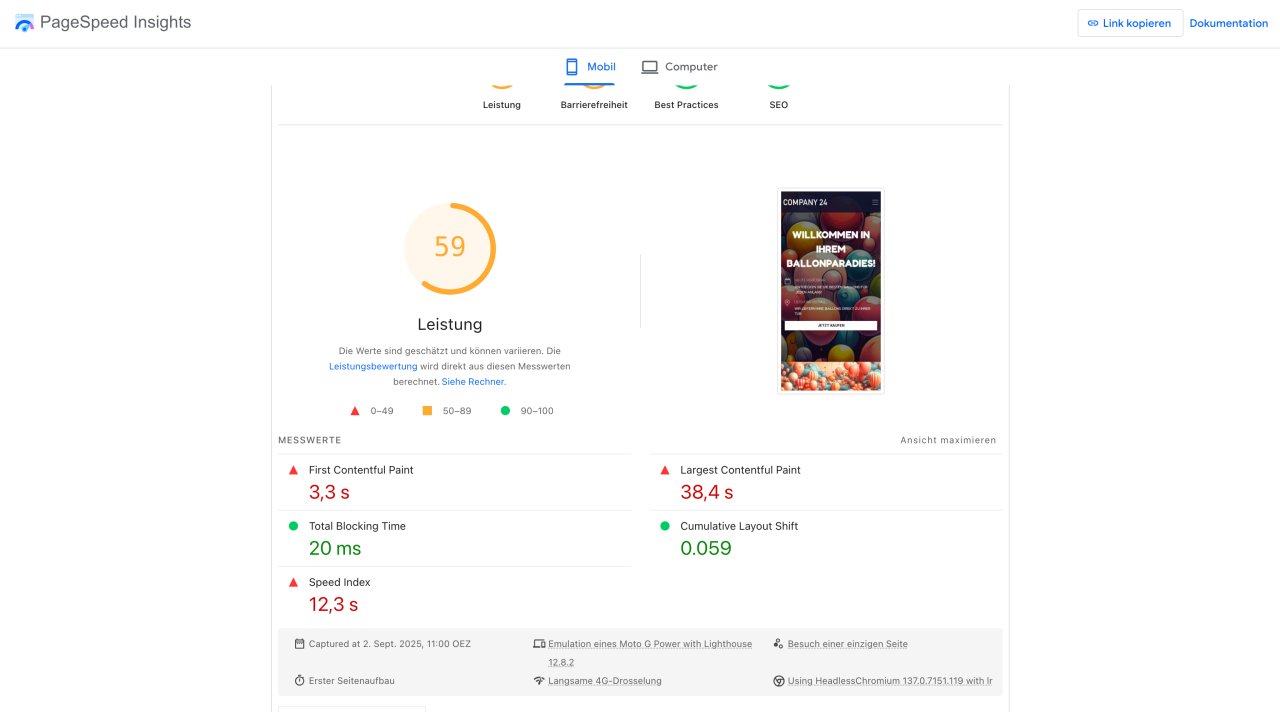Viewport: 1280px width, 712px height.
Task: Click the Leistung heading under the gauge
Action: click(x=450, y=324)
